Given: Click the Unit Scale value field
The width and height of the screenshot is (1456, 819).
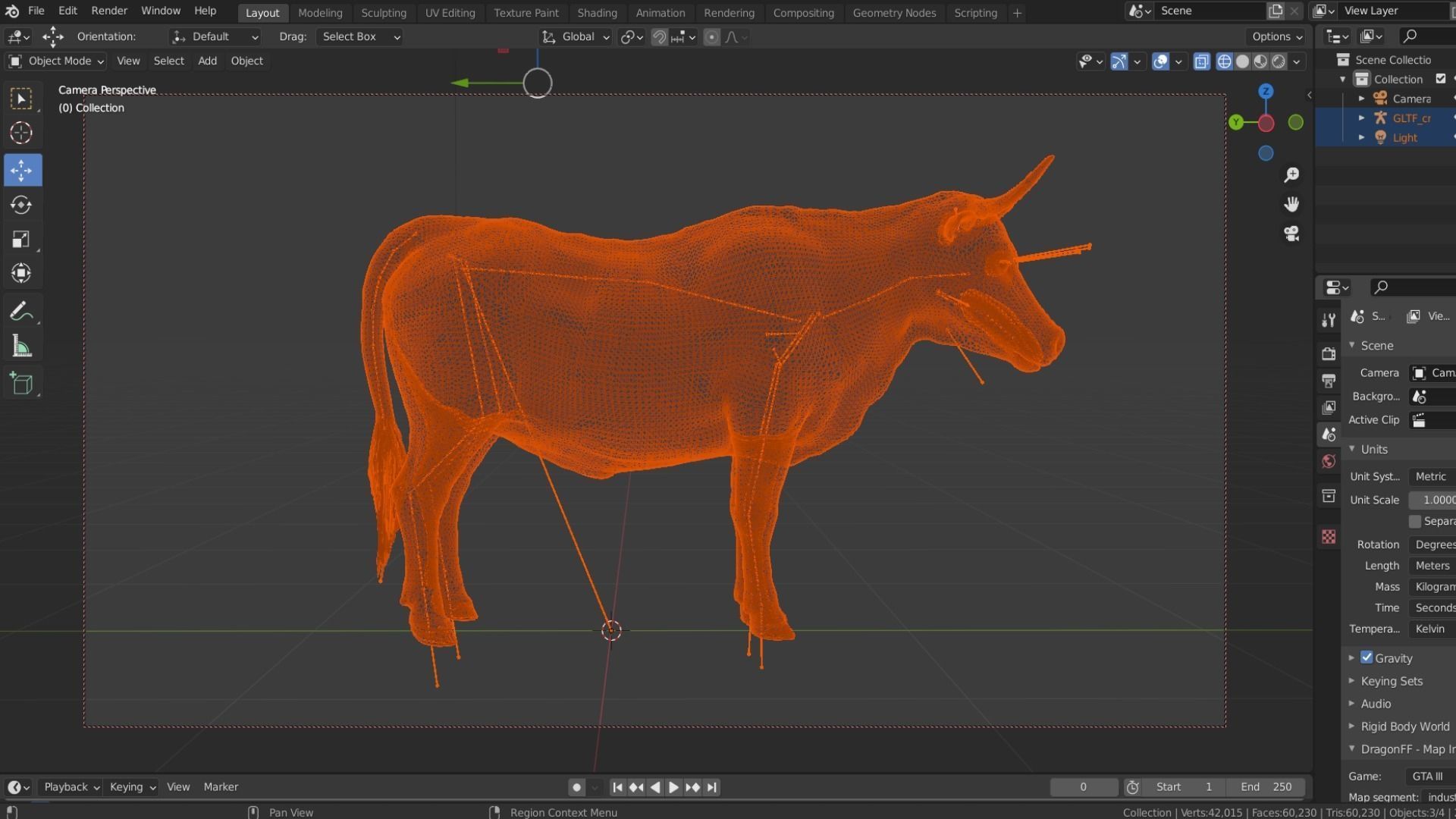Looking at the screenshot, I should tap(1432, 500).
